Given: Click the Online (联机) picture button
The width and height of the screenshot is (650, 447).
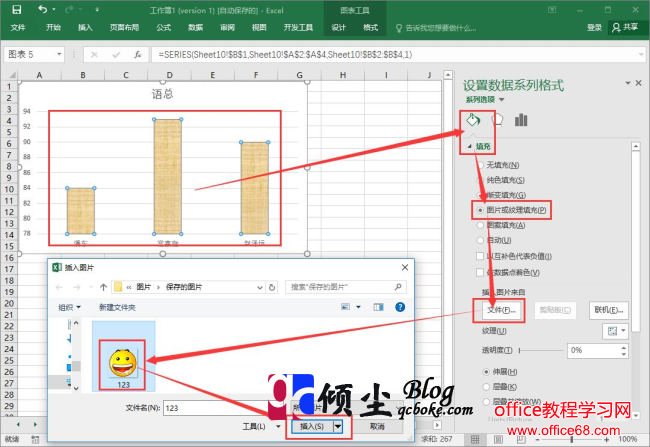Looking at the screenshot, I should (609, 310).
